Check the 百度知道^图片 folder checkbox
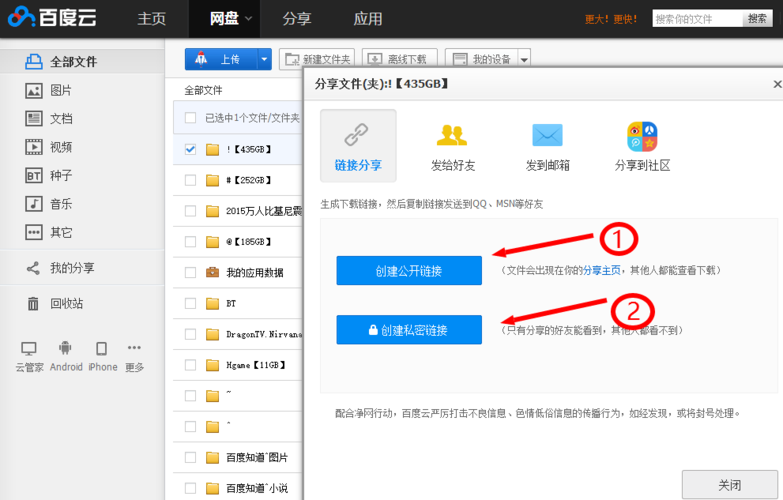Viewport: 783px width, 500px height. (190, 458)
